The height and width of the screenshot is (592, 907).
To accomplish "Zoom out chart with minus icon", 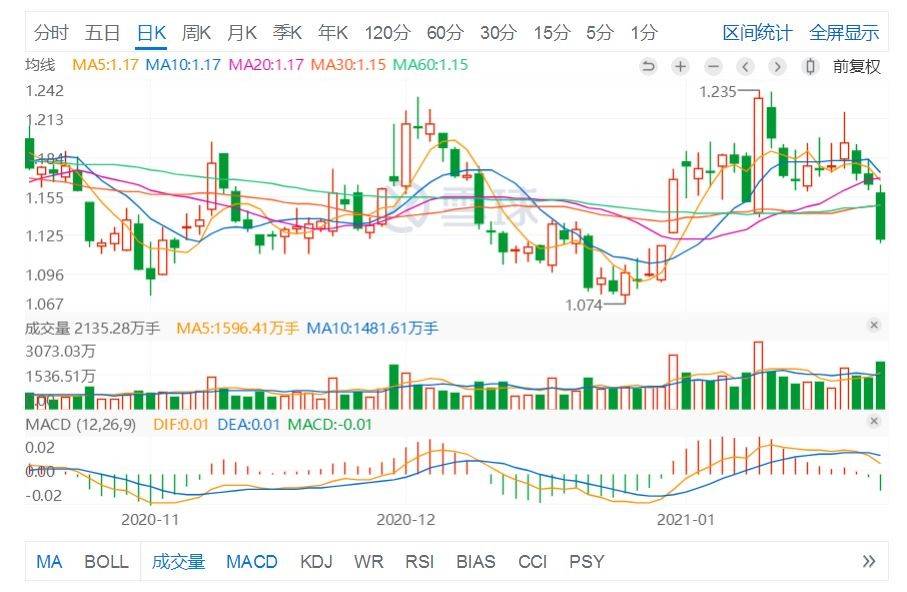I will (x=713, y=67).
